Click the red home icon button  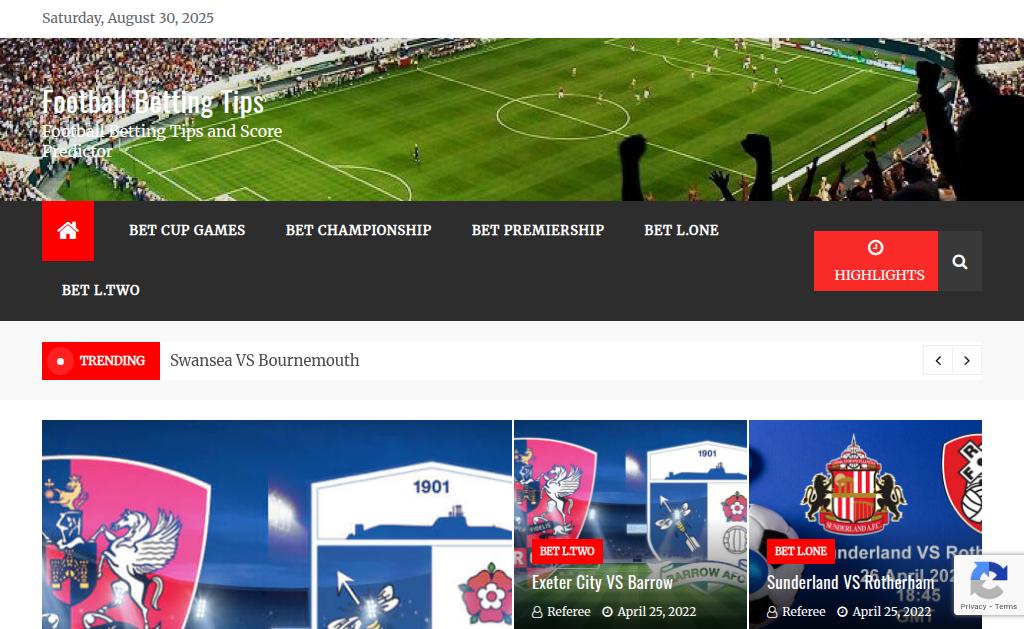(x=68, y=231)
